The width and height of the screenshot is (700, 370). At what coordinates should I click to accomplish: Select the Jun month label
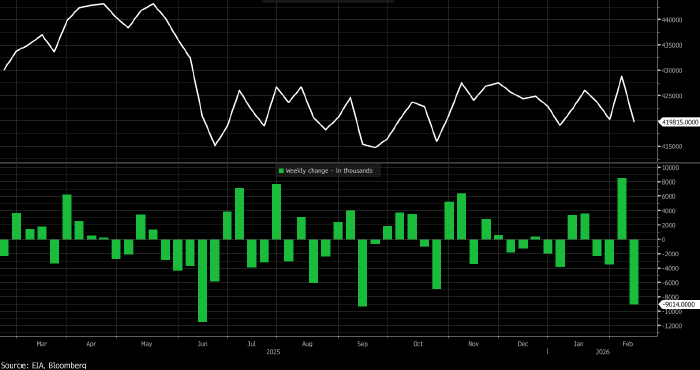tap(202, 344)
